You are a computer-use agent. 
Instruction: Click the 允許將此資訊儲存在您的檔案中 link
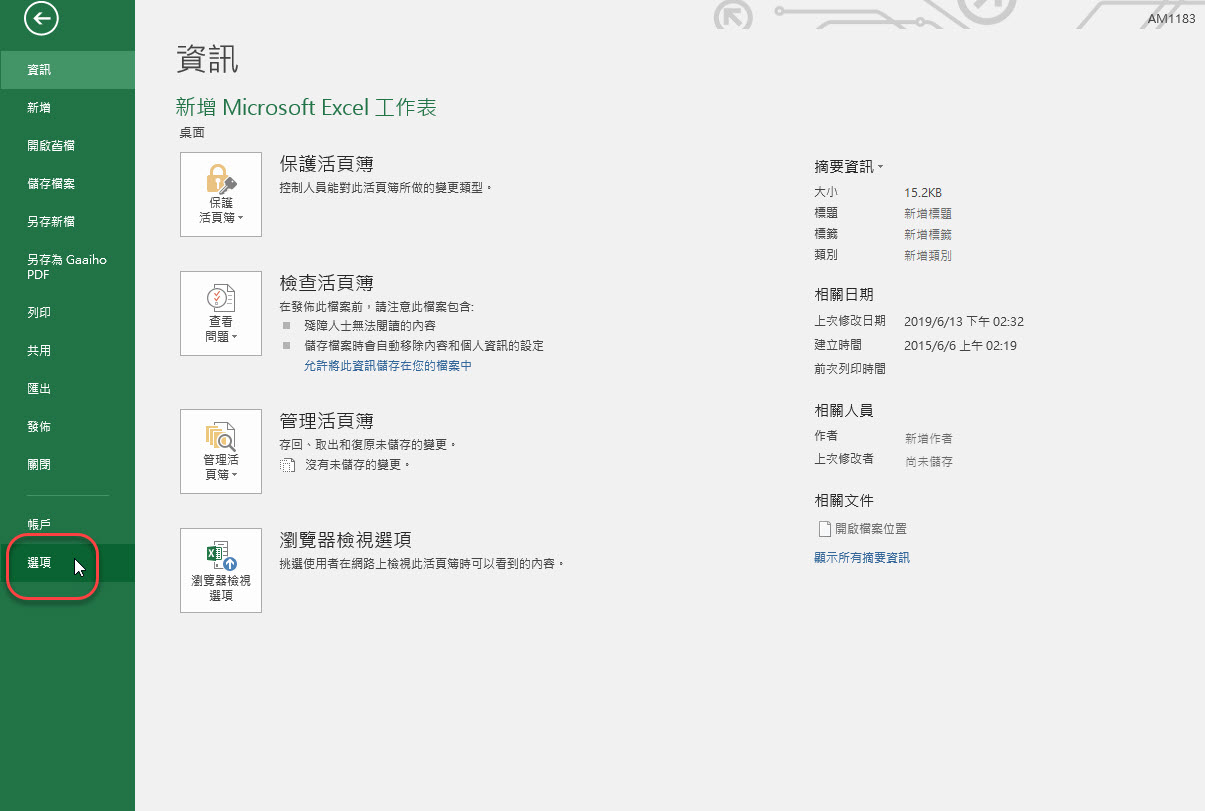[388, 366]
